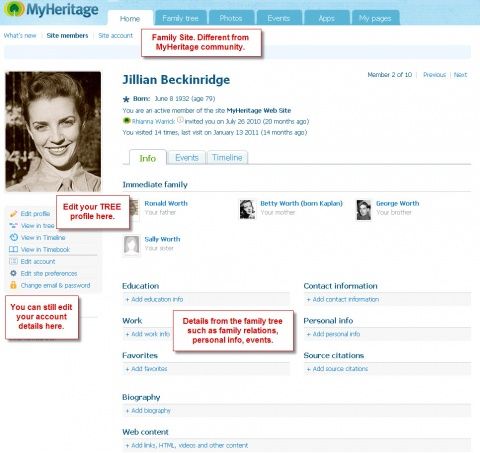Click George Worth's thumbnail photo

click(363, 210)
